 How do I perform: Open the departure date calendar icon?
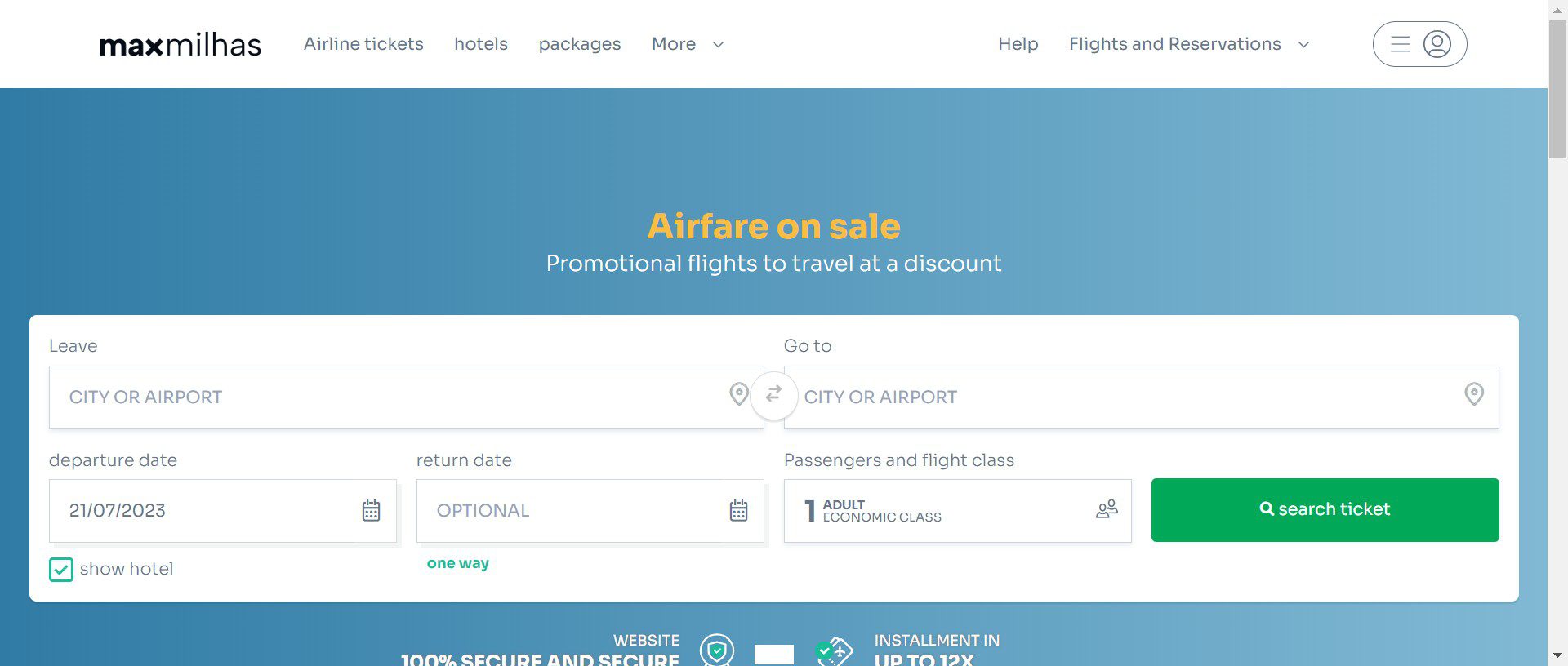(x=371, y=511)
